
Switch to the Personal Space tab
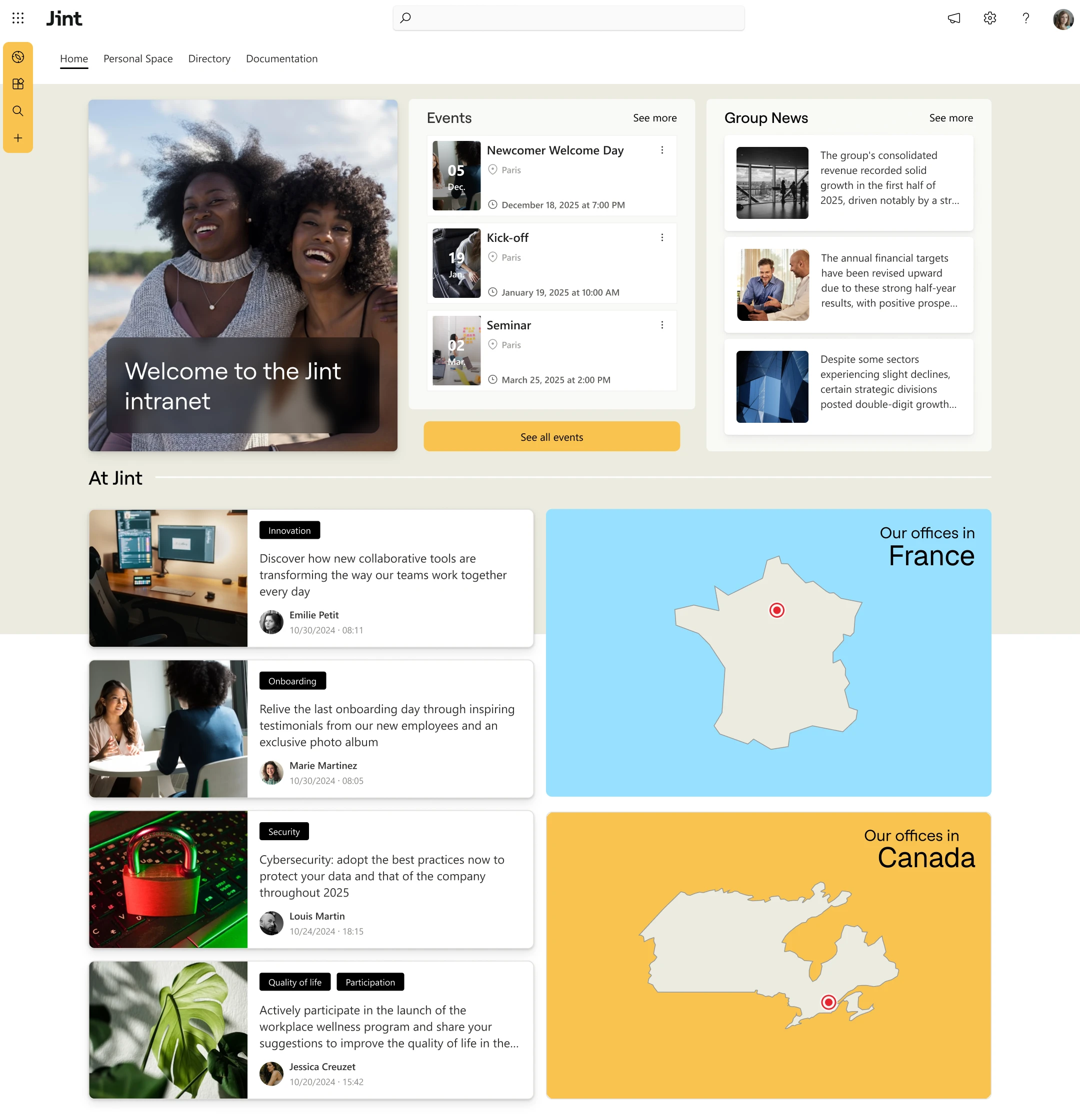[138, 59]
